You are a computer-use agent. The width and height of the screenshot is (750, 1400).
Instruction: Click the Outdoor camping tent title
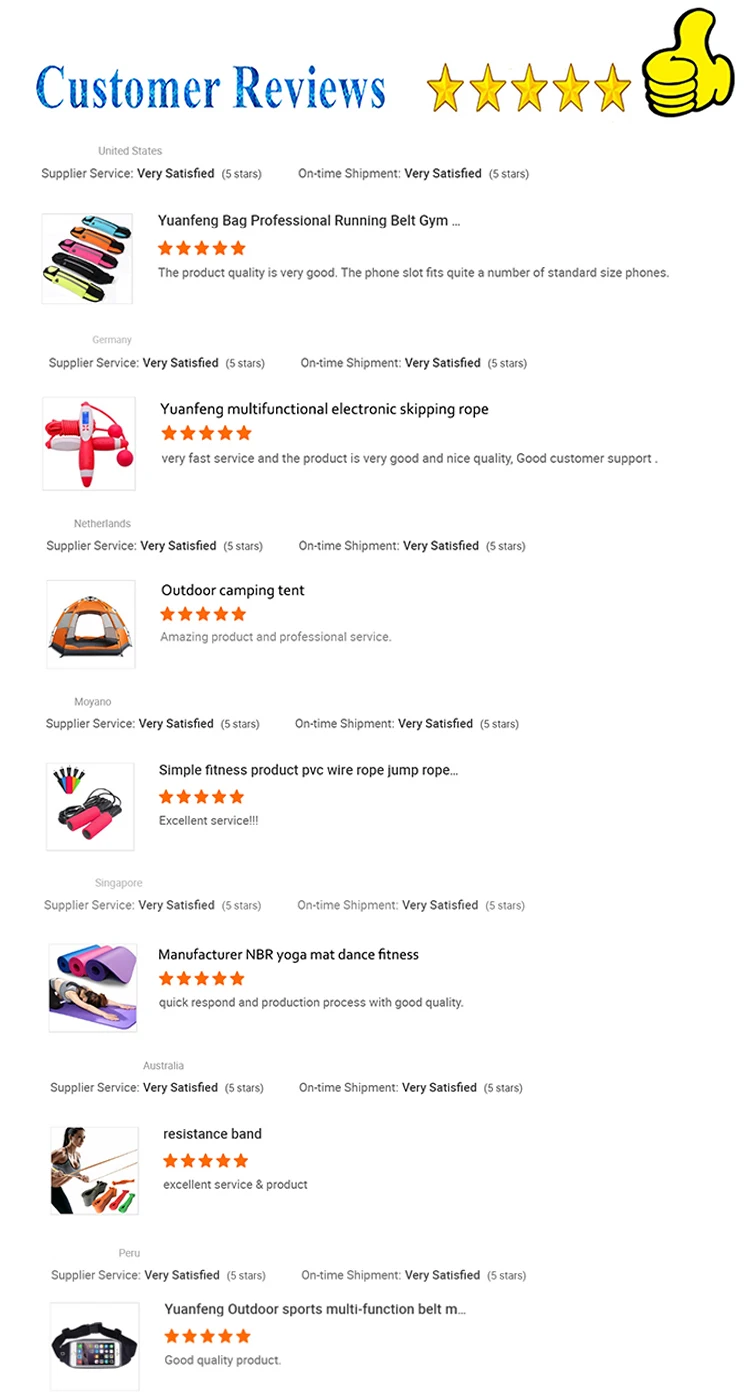[x=233, y=590]
